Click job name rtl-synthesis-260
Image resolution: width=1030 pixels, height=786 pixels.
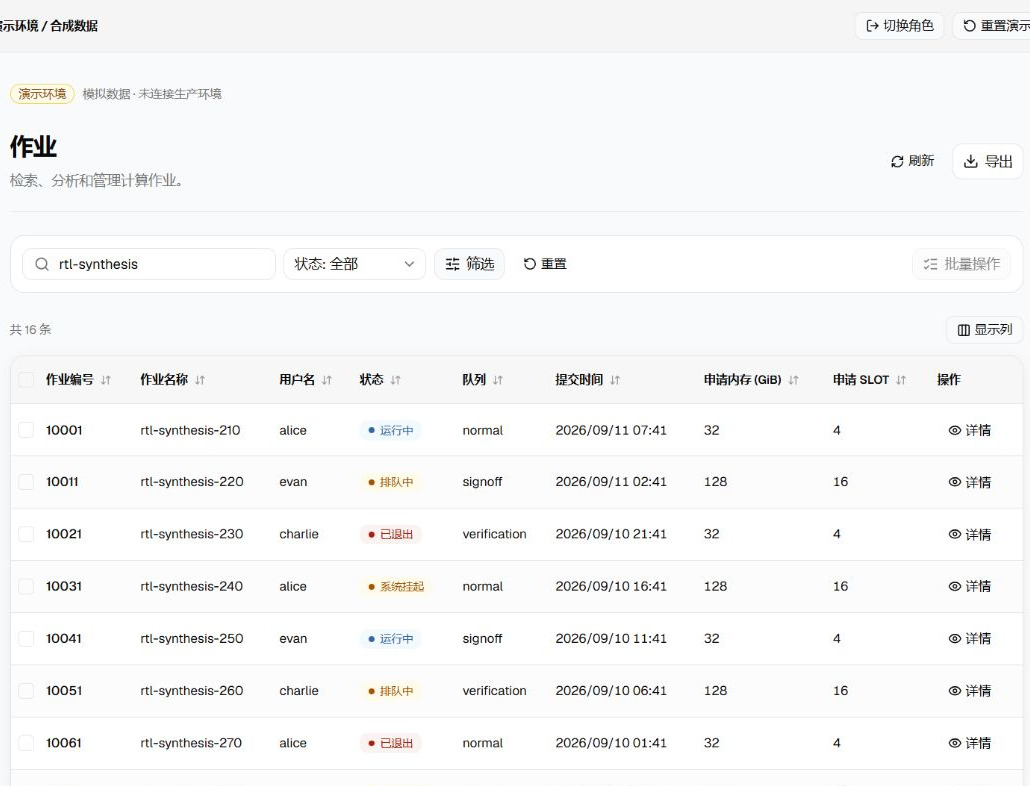(x=192, y=691)
